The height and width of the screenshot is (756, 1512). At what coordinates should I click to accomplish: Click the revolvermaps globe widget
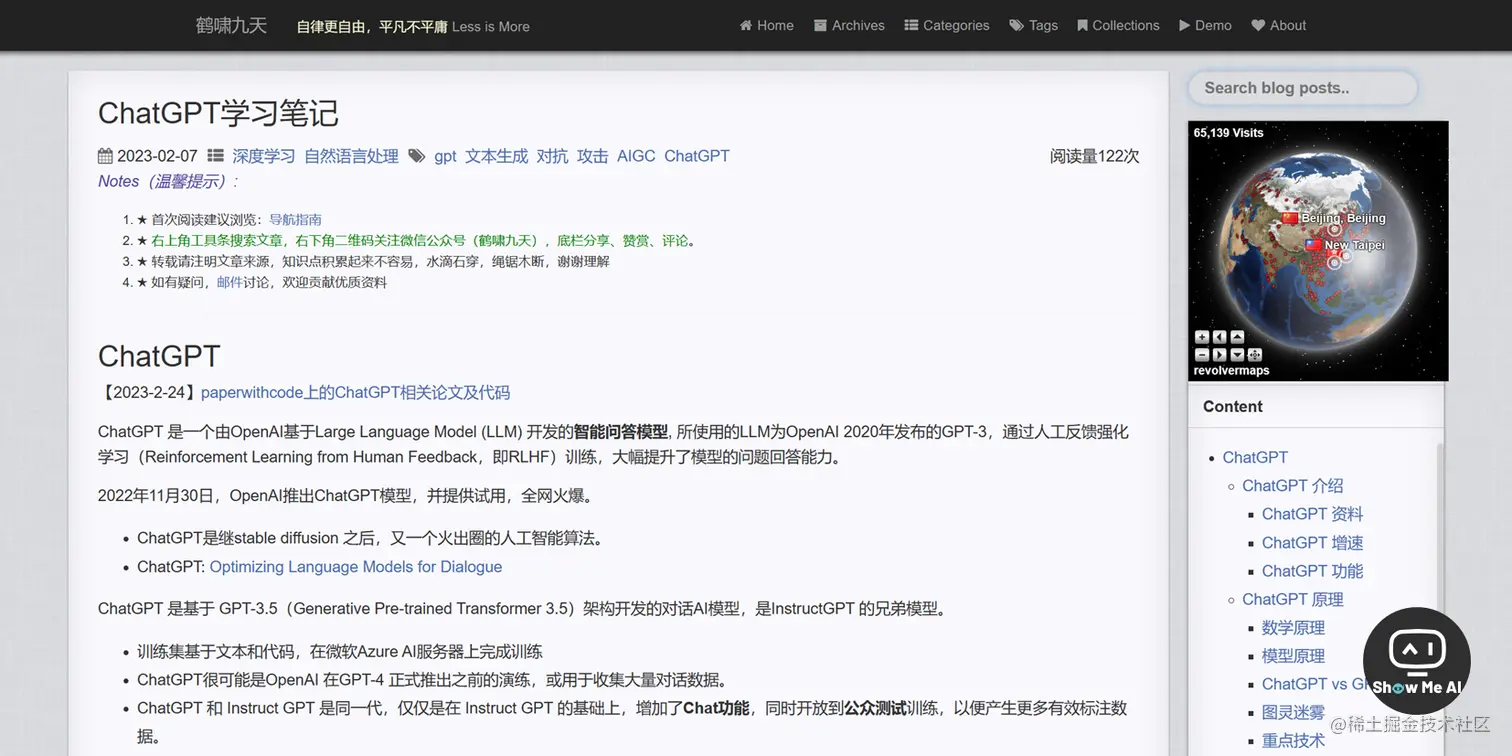click(1318, 251)
